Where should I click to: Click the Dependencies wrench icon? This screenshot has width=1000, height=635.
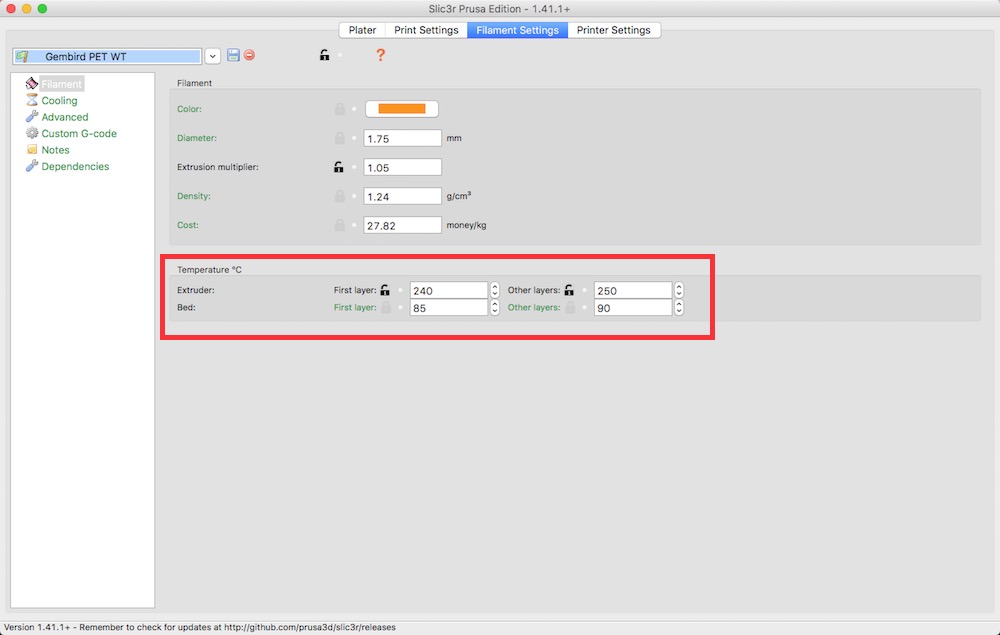click(x=32, y=166)
